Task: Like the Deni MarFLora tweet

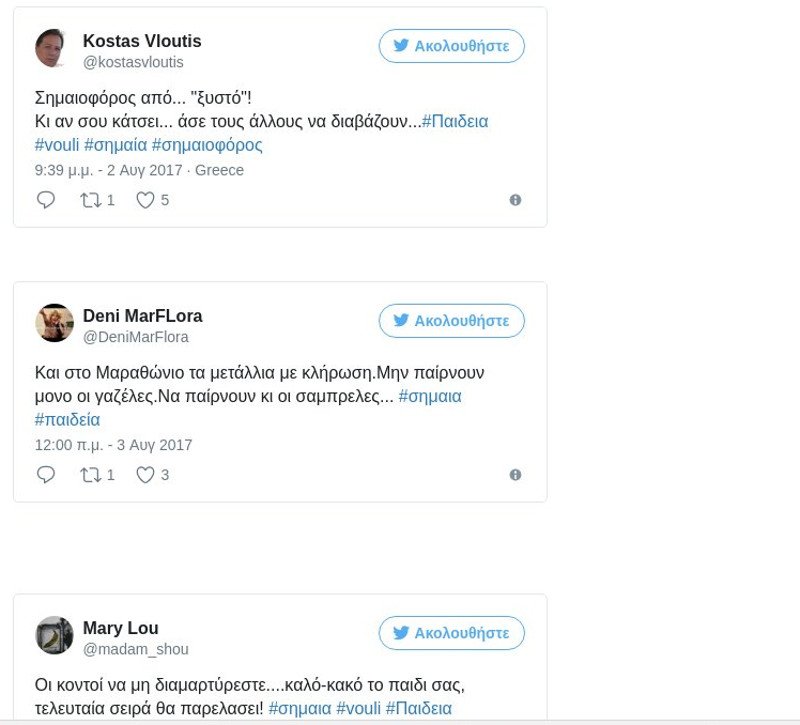Action: tap(145, 474)
